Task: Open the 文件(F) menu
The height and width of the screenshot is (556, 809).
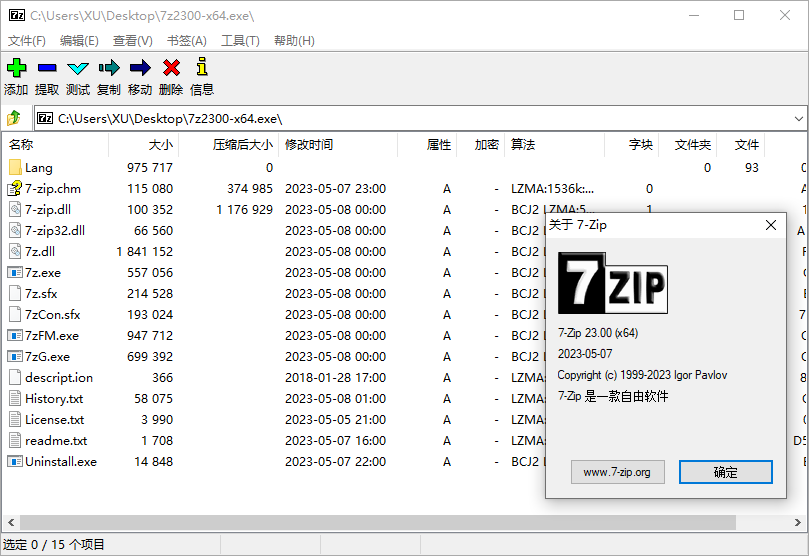Action: (27, 41)
